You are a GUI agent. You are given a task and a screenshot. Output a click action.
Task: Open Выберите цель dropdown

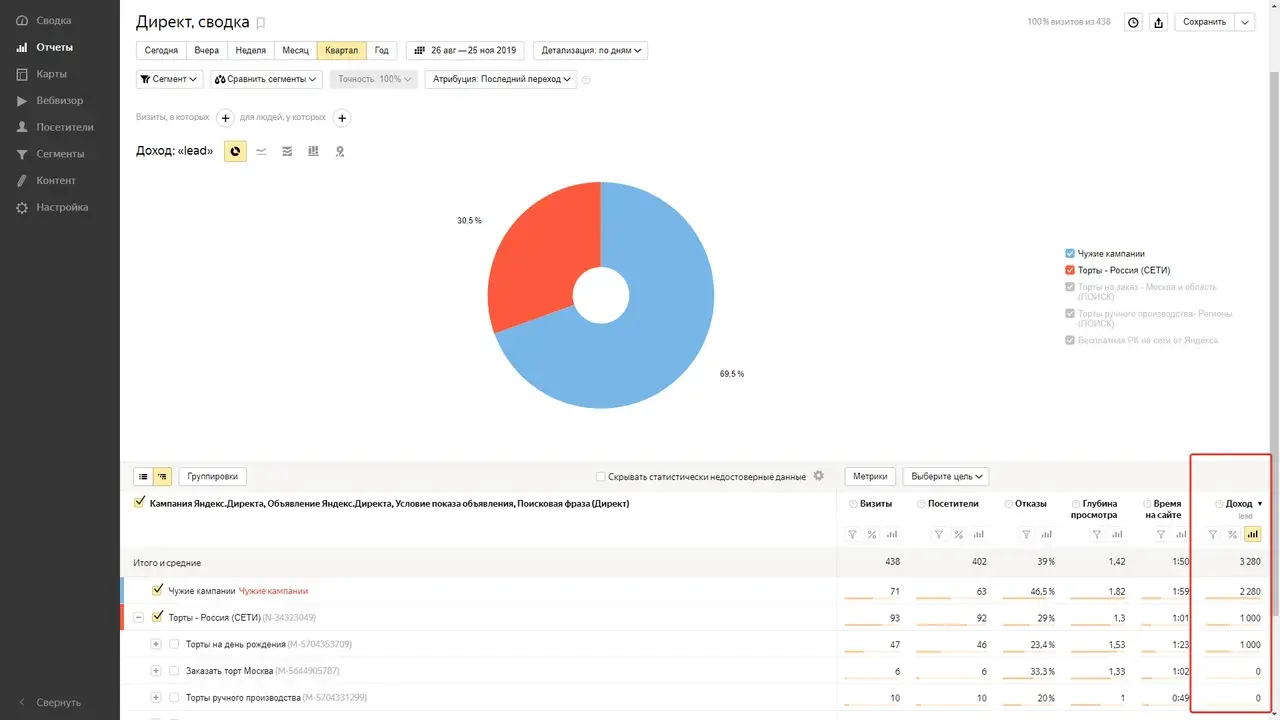point(946,477)
